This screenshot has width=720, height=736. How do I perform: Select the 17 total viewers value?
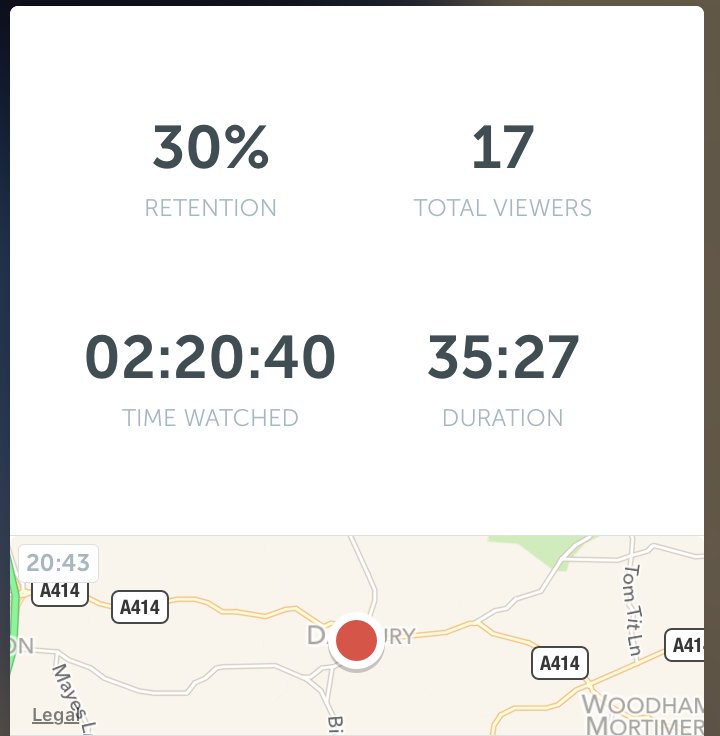coord(503,146)
